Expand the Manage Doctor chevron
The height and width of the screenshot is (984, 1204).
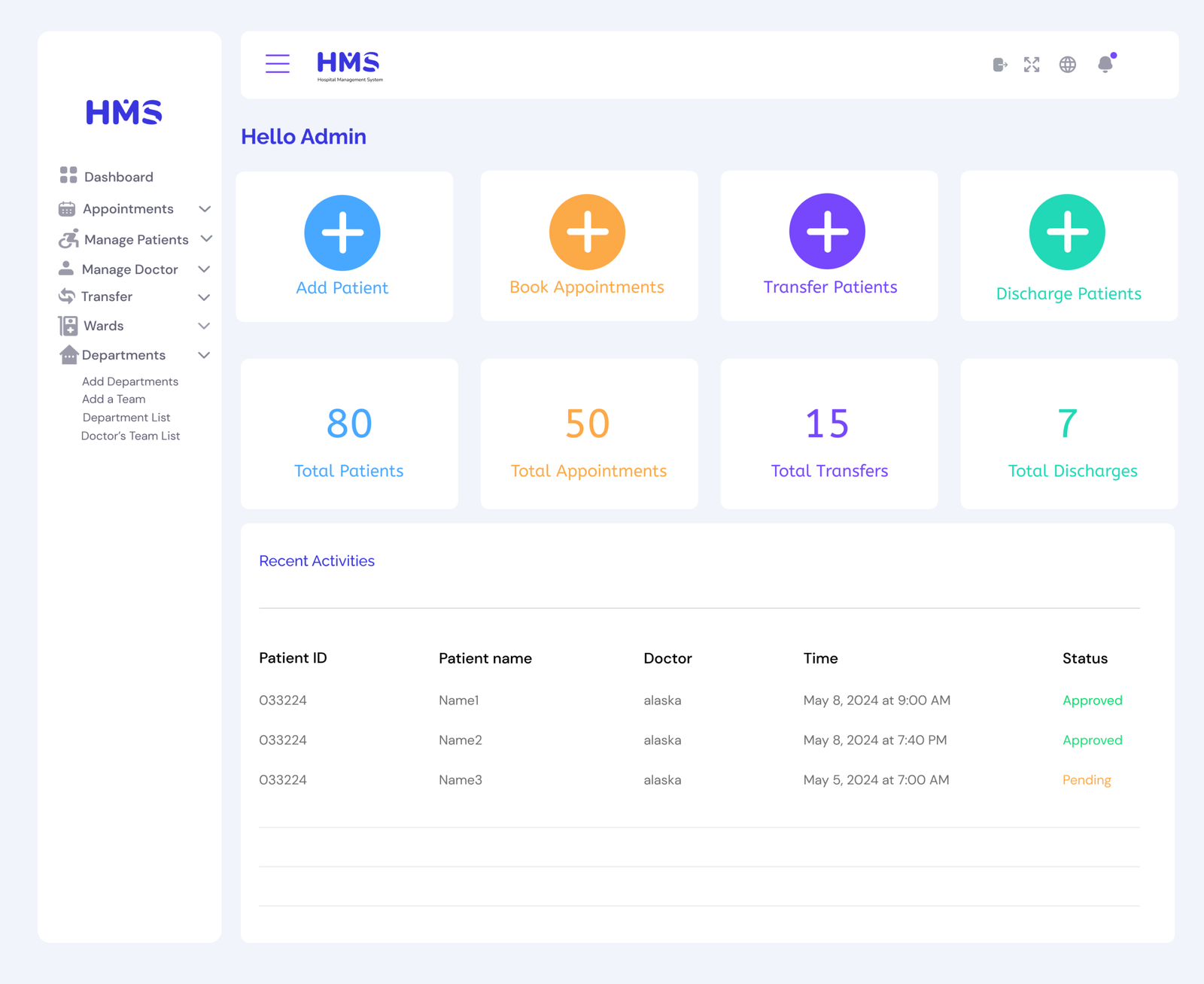[x=204, y=269]
